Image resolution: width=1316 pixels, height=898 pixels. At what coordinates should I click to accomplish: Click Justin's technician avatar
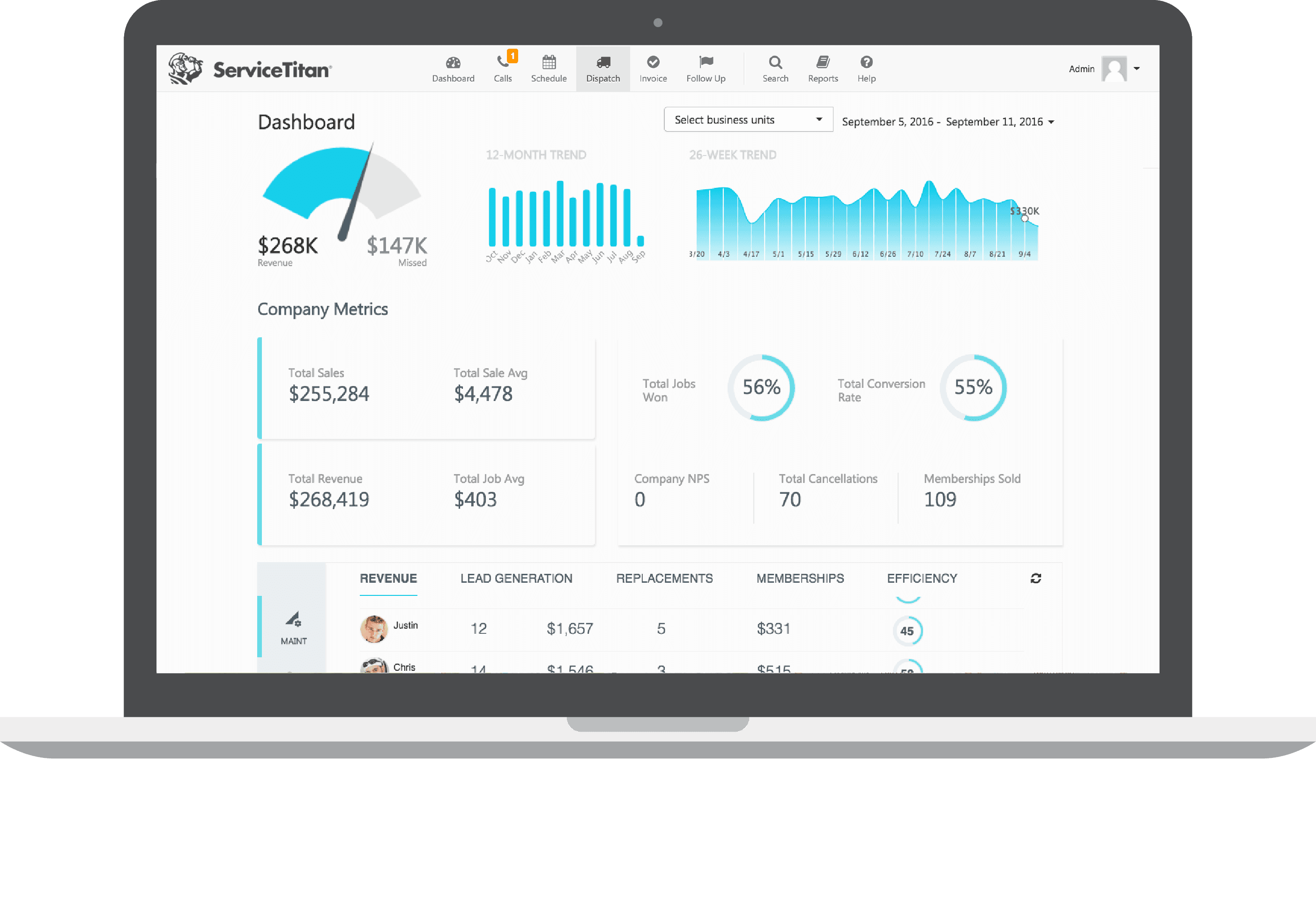(374, 629)
